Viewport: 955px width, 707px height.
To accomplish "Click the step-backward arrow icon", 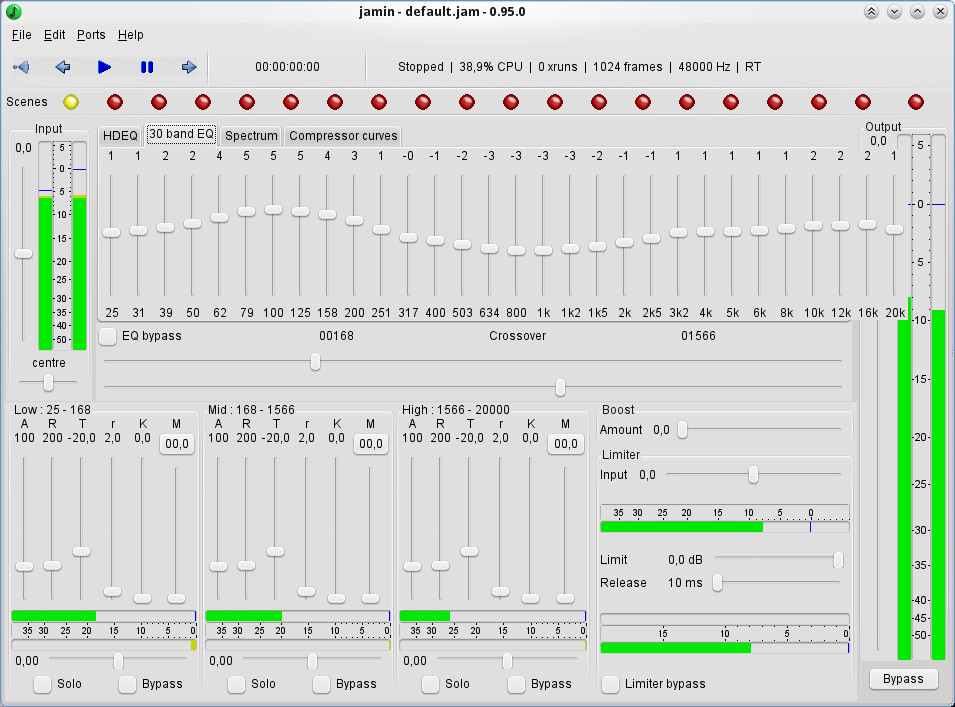I will click(x=63, y=67).
